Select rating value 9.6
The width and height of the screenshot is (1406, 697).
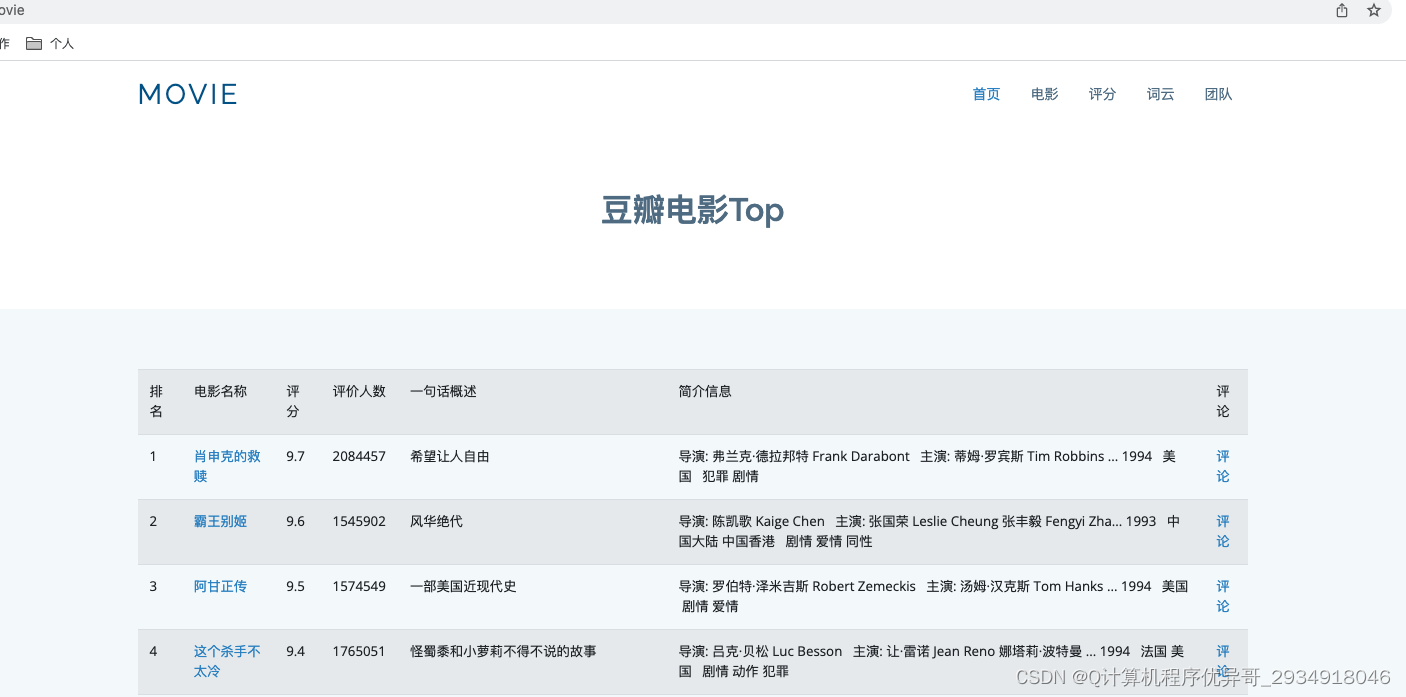[x=295, y=521]
